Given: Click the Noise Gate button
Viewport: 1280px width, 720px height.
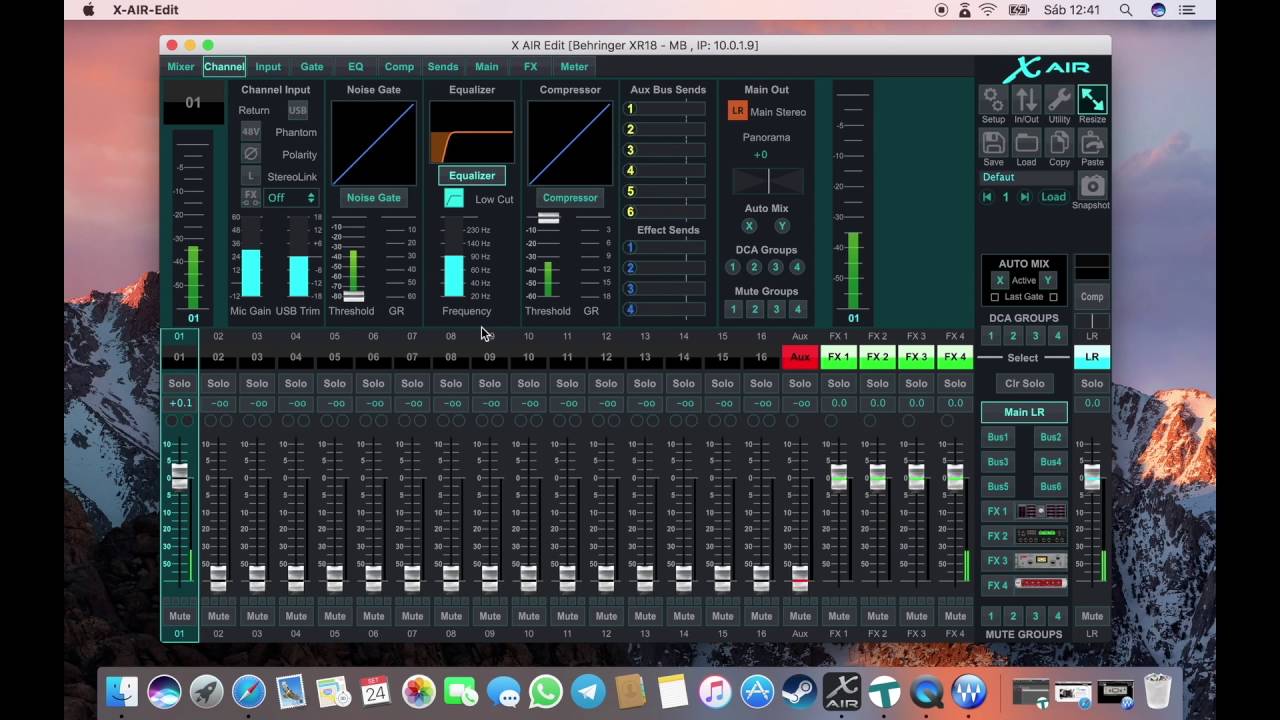Looking at the screenshot, I should click(374, 198).
